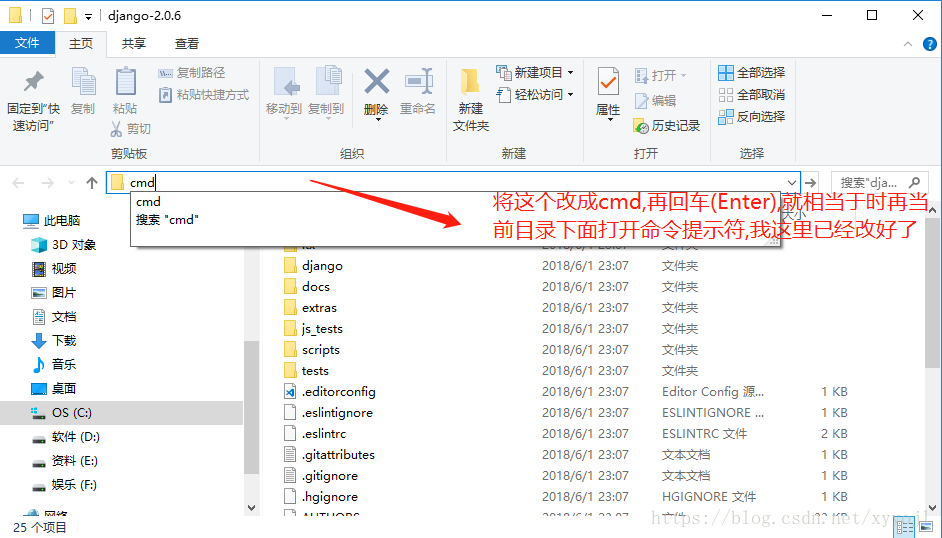
Task: Open the Quick Access Toolbar customize dropdown
Action: pos(88,17)
